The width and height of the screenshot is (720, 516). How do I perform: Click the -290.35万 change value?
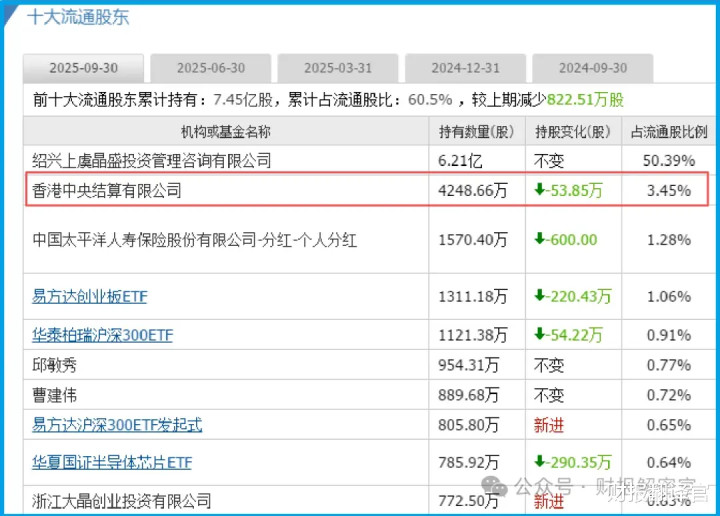573,462
